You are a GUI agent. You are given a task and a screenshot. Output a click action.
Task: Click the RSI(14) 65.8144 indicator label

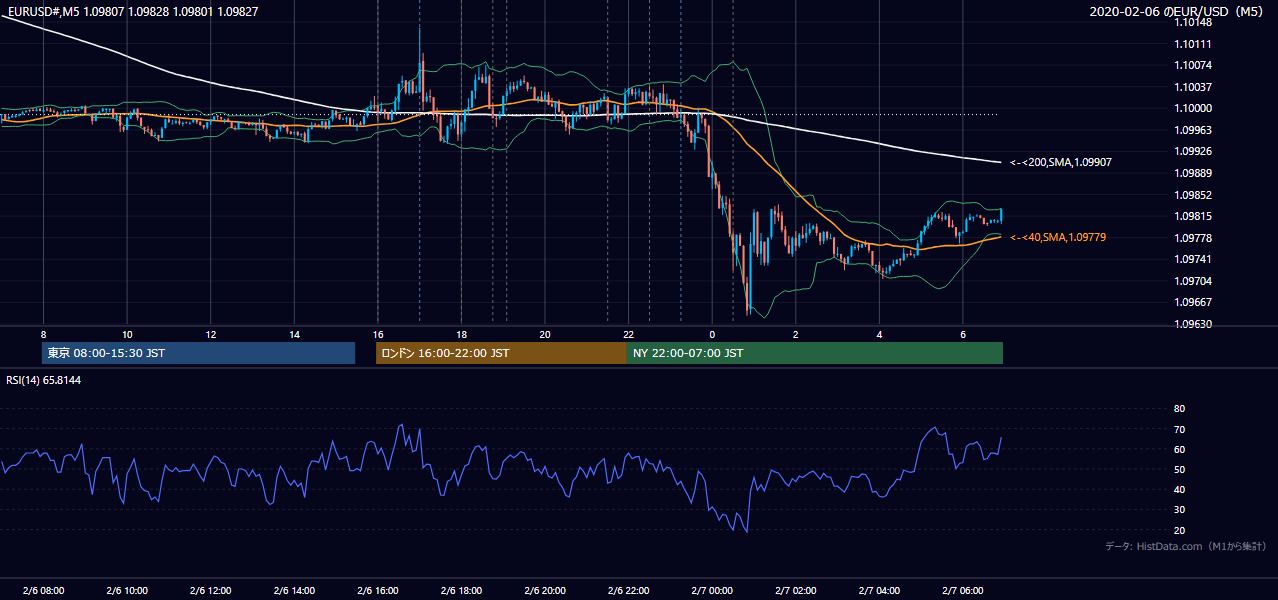point(43,381)
